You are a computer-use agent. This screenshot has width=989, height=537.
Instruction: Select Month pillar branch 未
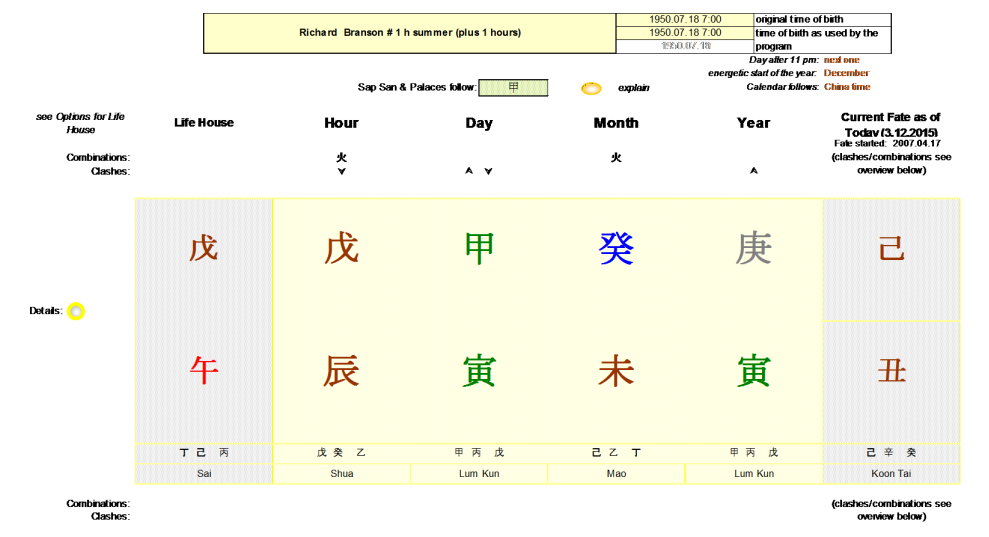pos(616,371)
